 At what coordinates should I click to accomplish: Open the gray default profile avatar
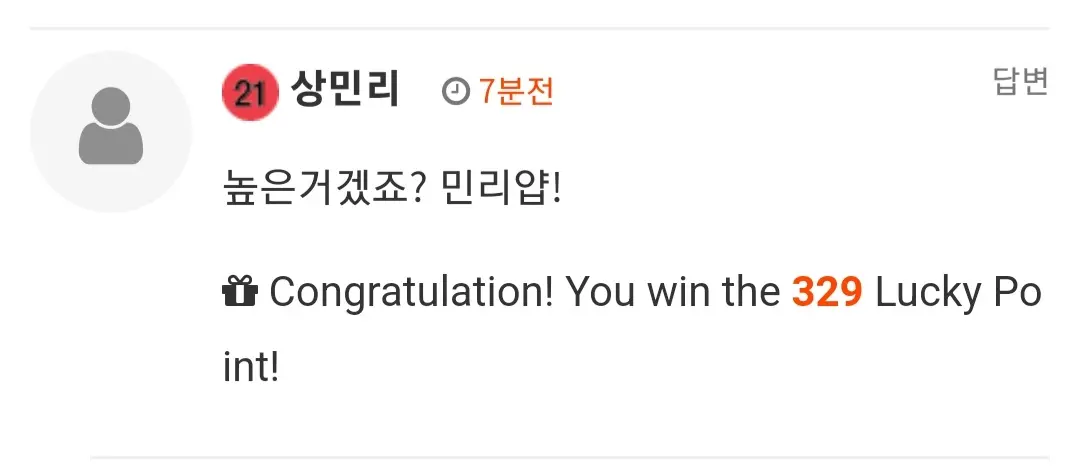111,131
